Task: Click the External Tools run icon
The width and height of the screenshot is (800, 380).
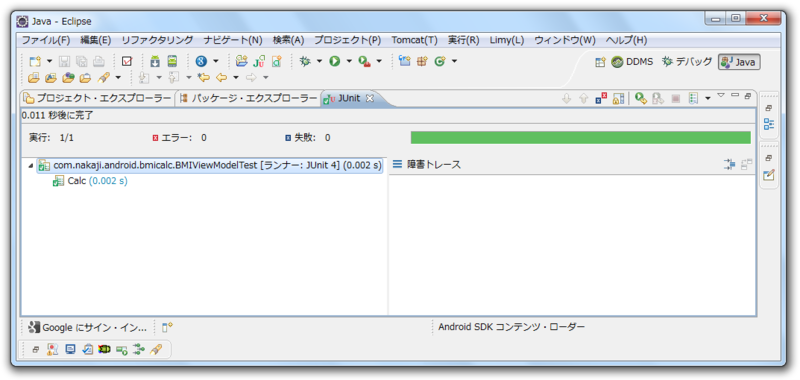Action: pyautogui.click(x=364, y=61)
